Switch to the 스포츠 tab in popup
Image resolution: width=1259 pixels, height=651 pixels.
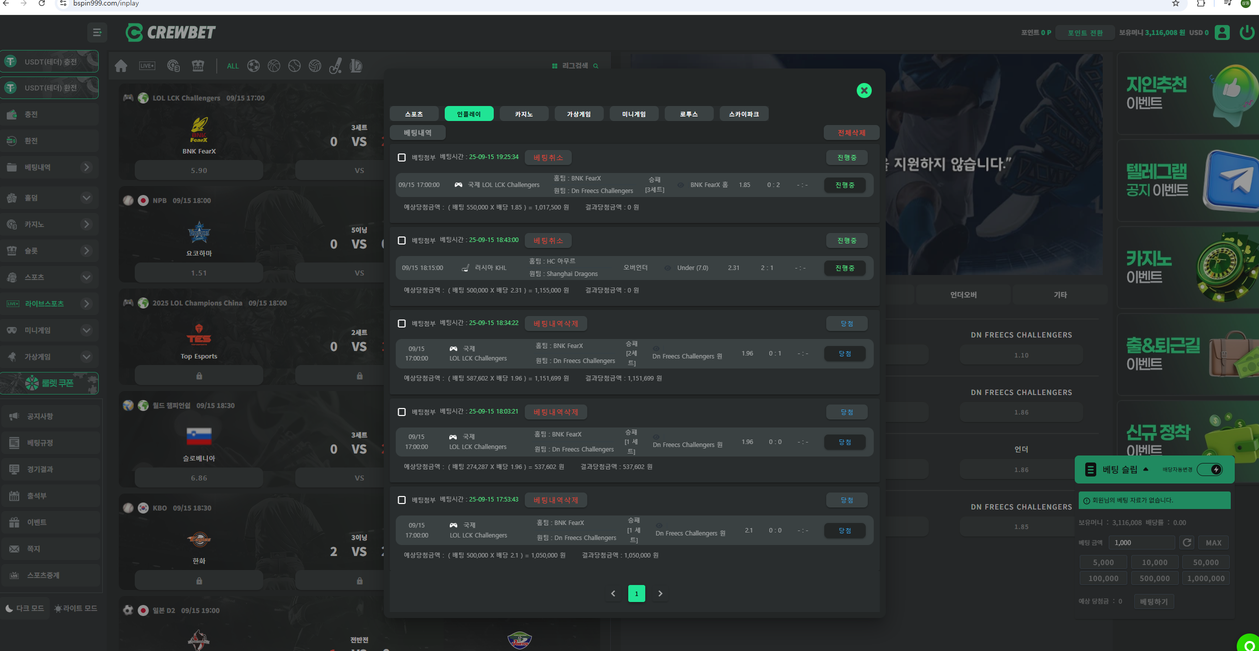click(414, 114)
